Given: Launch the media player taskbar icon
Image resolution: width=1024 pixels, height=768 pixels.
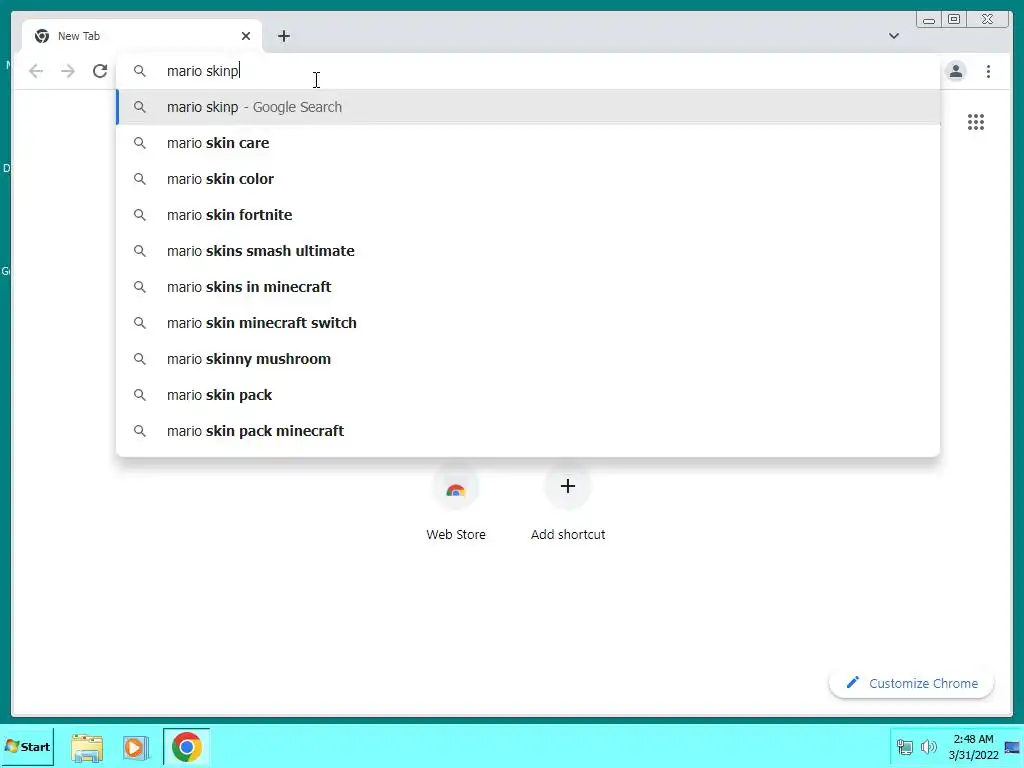Looking at the screenshot, I should coord(136,747).
